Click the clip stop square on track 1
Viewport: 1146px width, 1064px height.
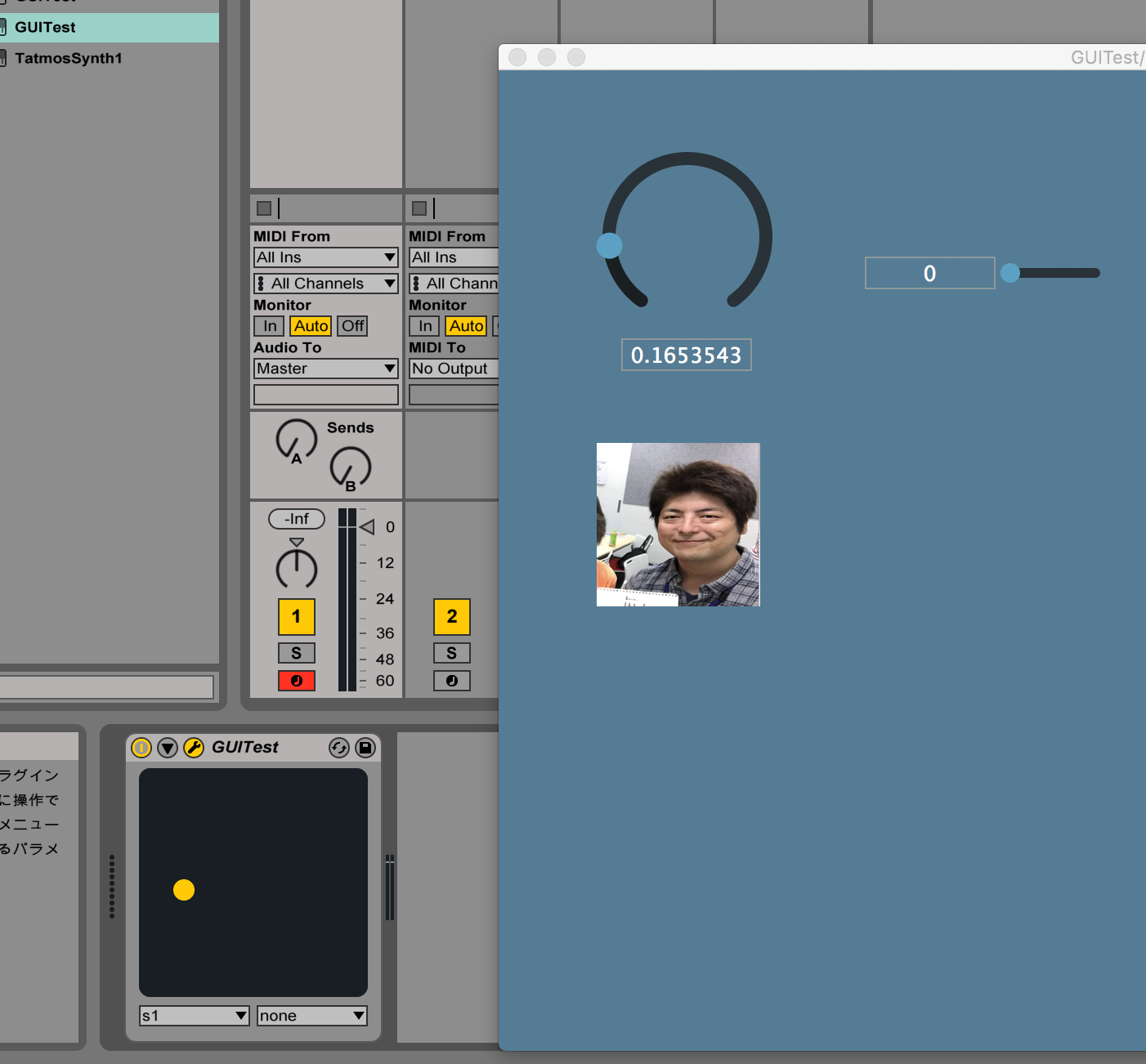point(264,208)
